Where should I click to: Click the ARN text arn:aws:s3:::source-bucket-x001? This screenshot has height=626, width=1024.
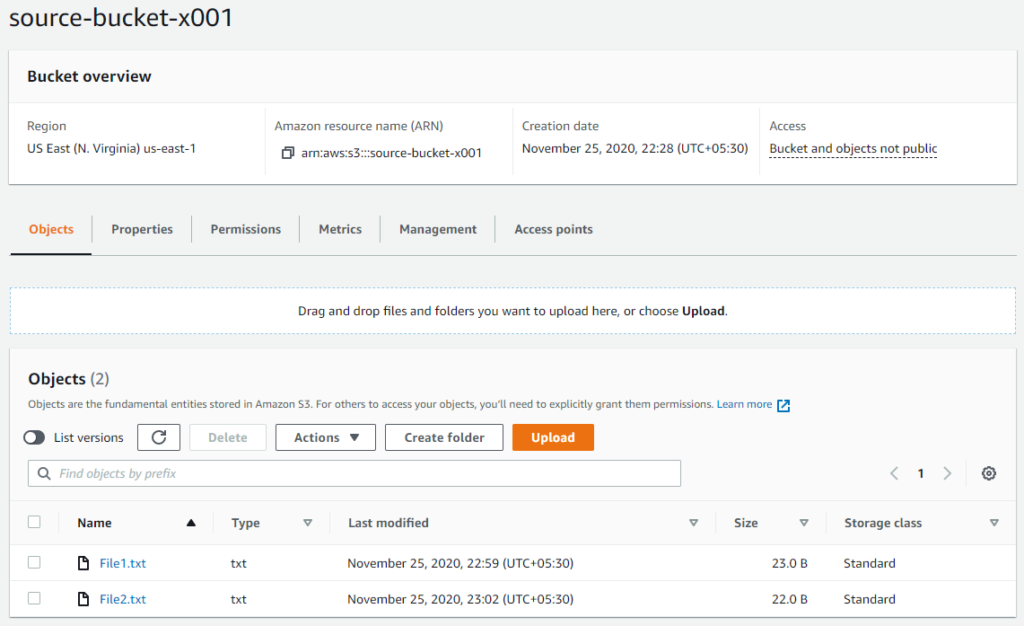[391, 153]
